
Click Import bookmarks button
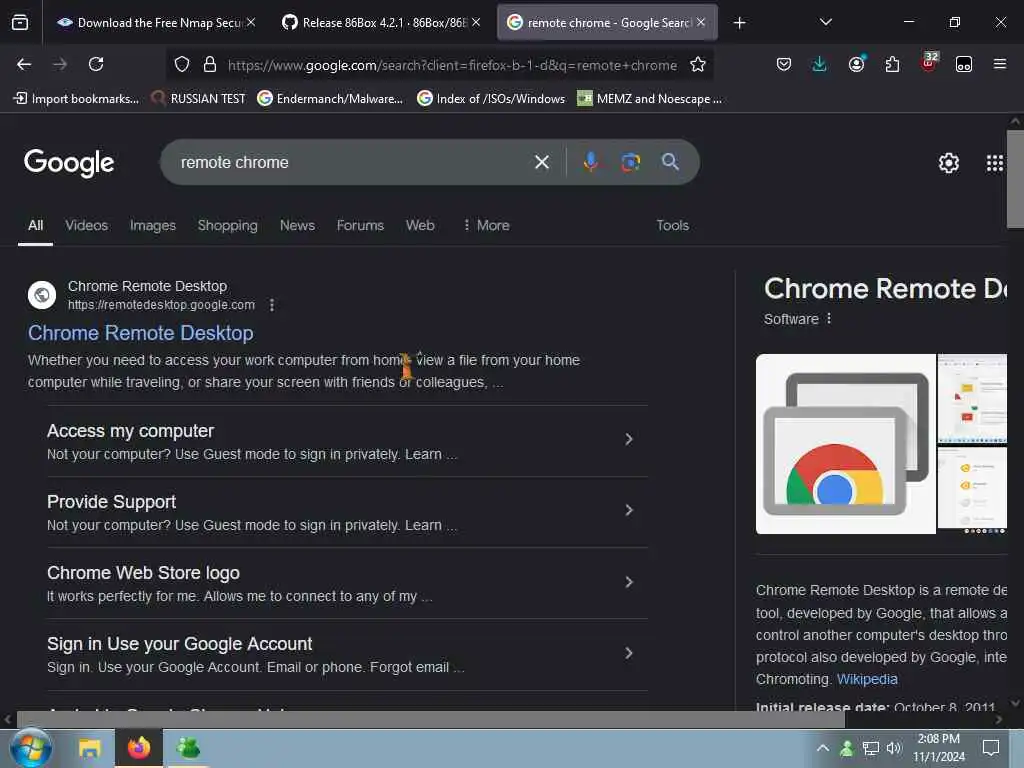pos(76,99)
